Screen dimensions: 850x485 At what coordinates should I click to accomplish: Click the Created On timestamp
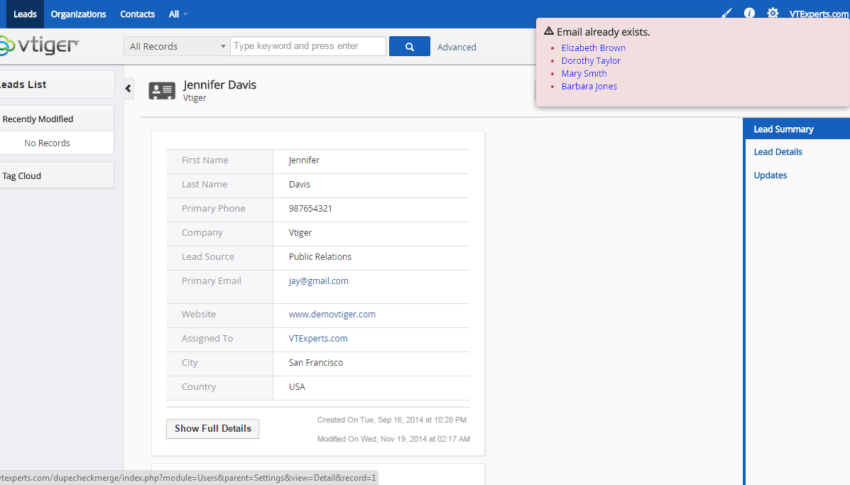pyautogui.click(x=391, y=420)
